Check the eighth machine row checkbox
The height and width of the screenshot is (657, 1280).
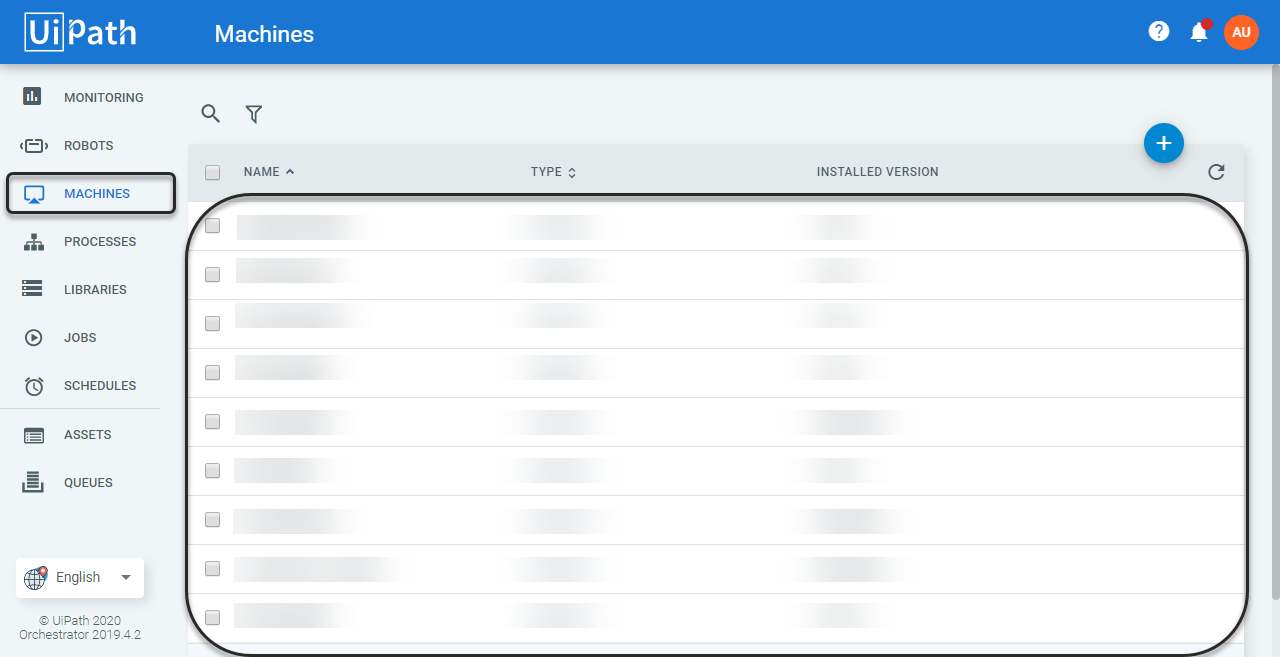click(x=212, y=569)
